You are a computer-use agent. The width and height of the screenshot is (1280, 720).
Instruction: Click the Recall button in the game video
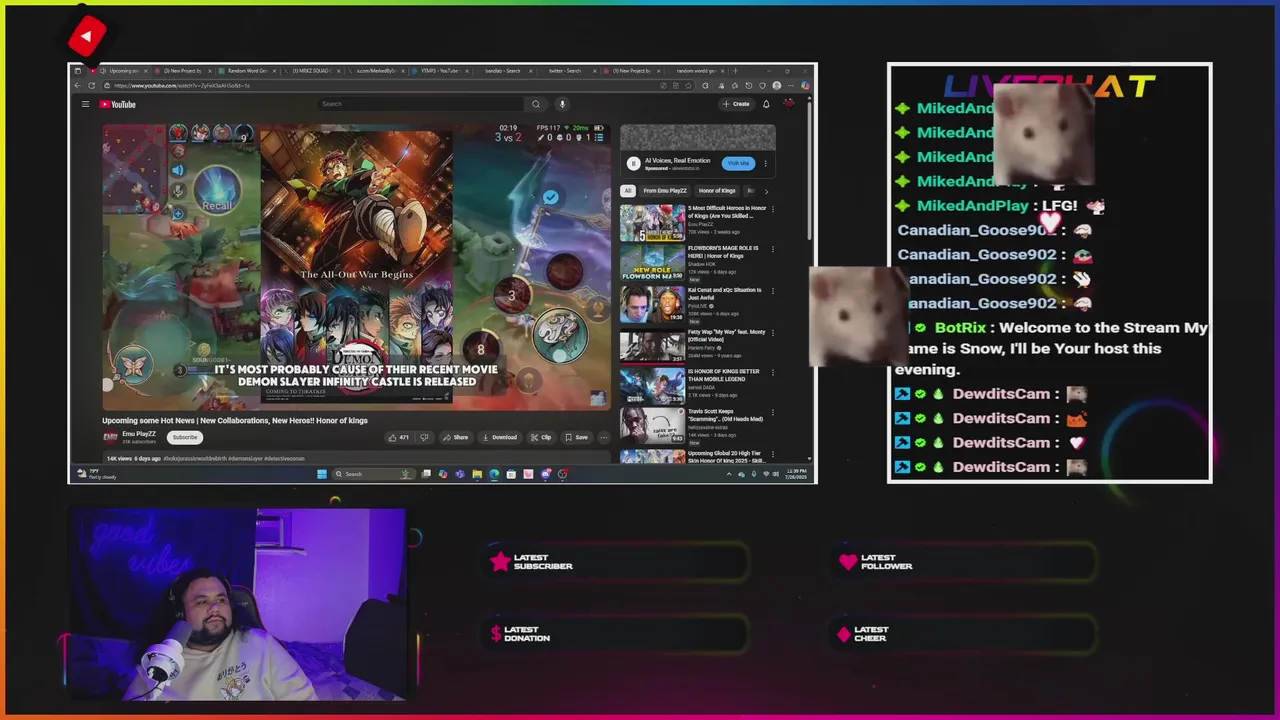coord(217,191)
